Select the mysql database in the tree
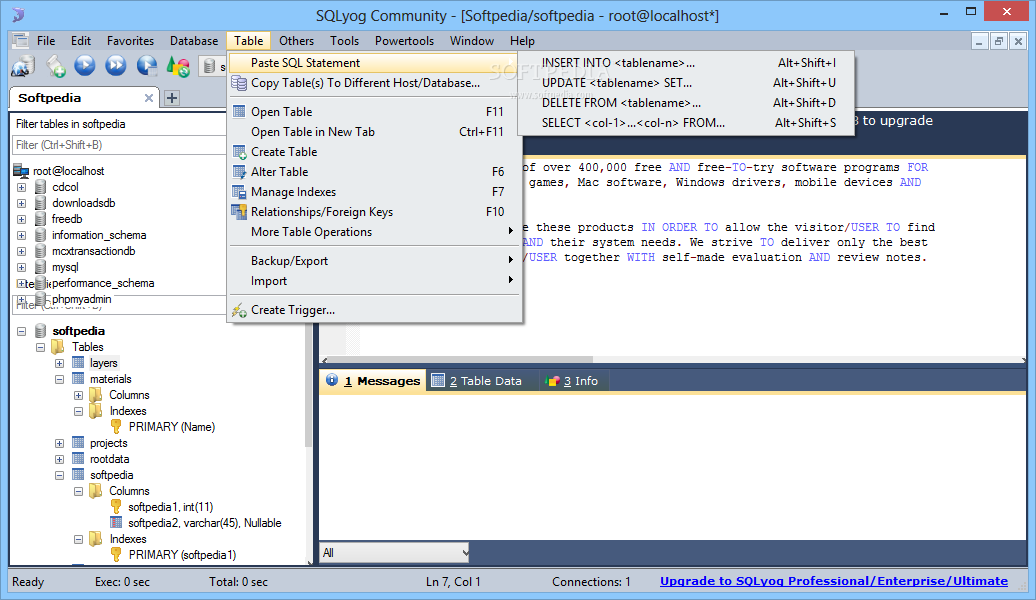This screenshot has height=600, width=1036. pos(65,267)
